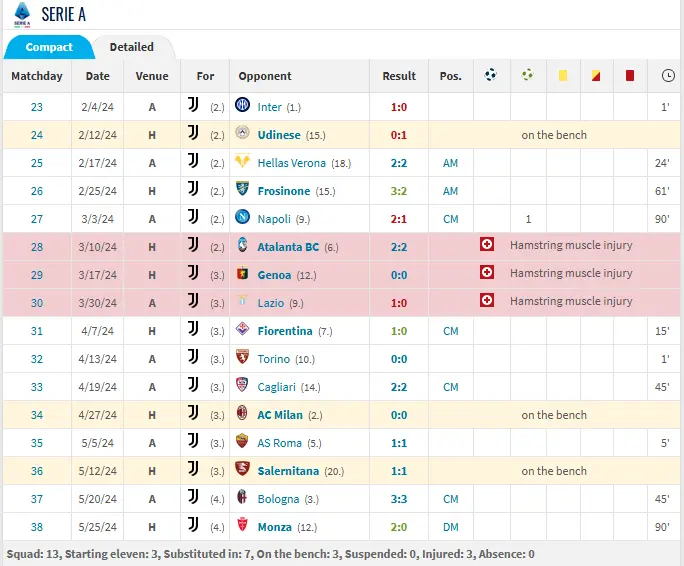684x566 pixels.
Task: Open the 3:3 result against Bologna
Action: (x=398, y=499)
